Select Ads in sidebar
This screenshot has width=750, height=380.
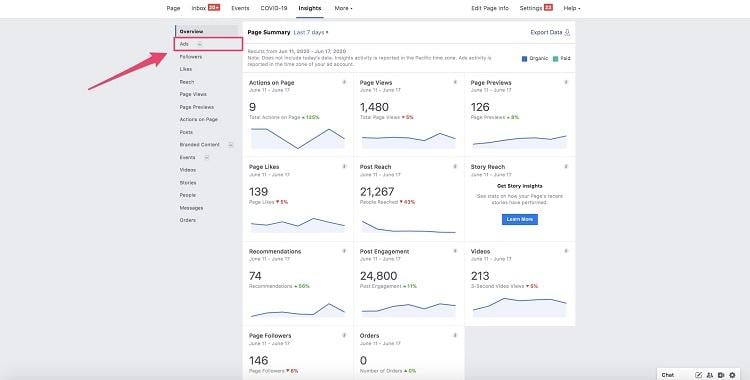click(x=184, y=44)
